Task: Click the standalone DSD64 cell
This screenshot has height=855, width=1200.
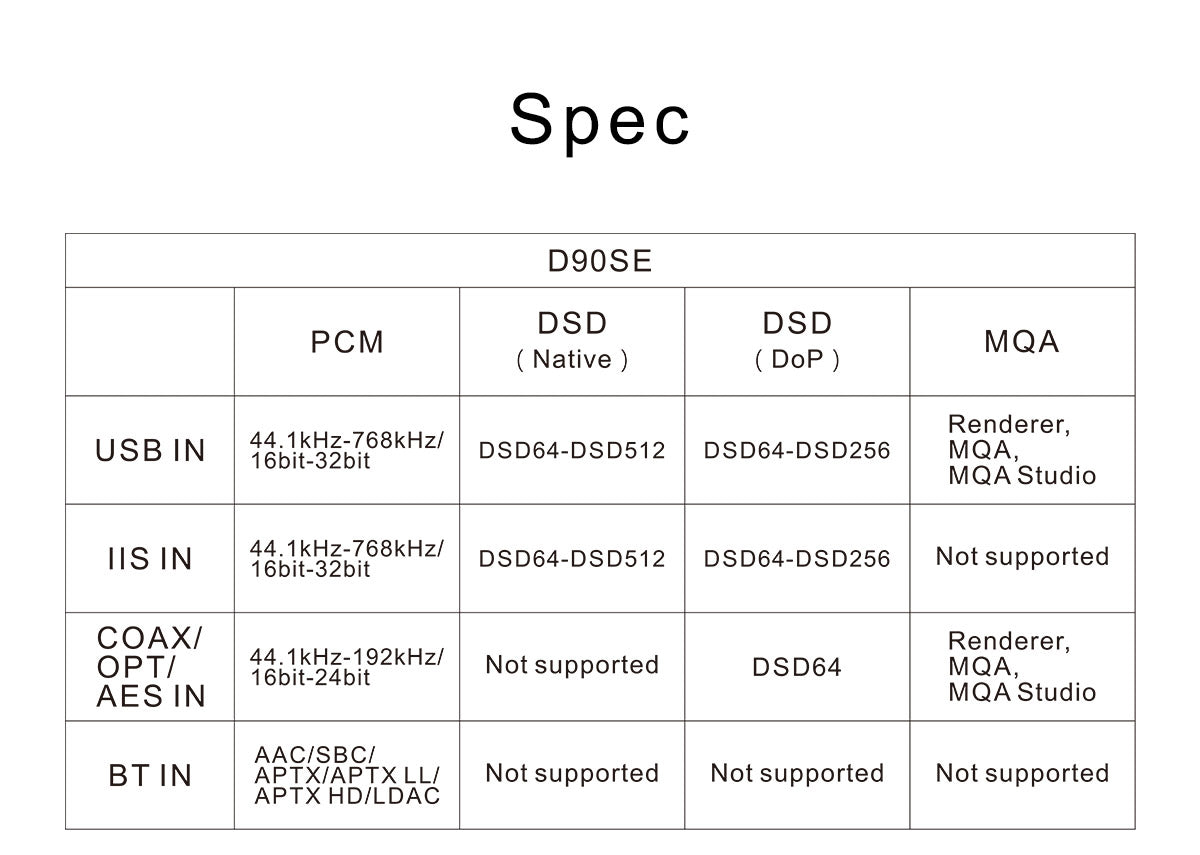Action: pyautogui.click(x=797, y=667)
